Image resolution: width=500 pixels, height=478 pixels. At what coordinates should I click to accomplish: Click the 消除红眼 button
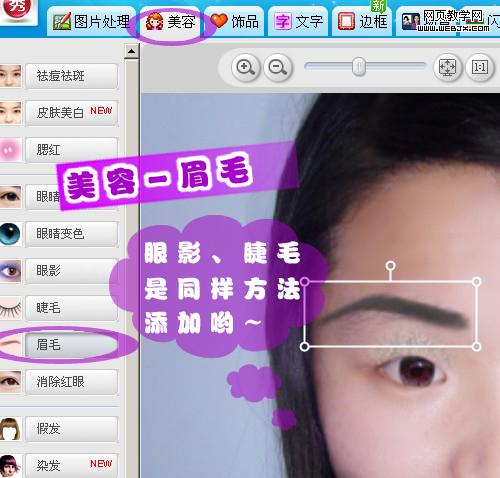coord(72,382)
